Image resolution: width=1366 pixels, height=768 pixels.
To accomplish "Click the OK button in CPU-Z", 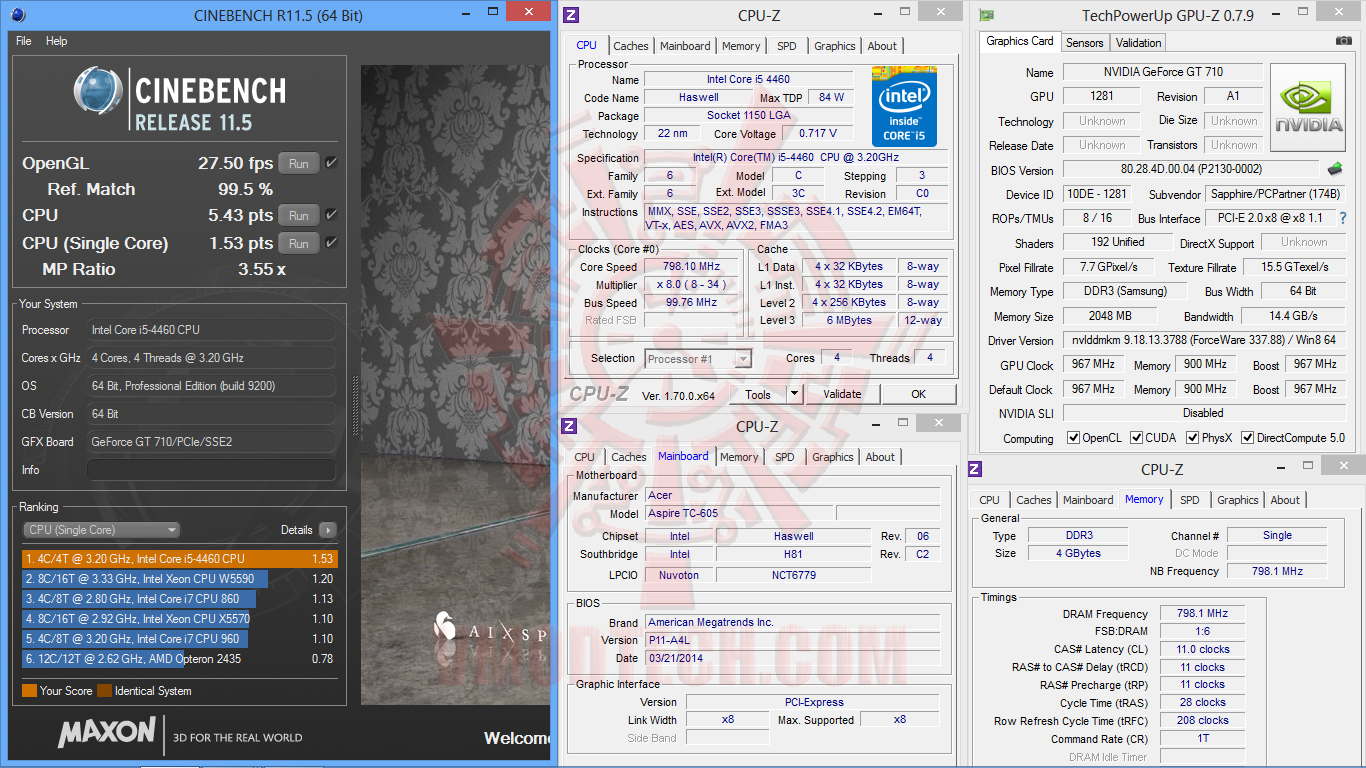I will pos(918,394).
